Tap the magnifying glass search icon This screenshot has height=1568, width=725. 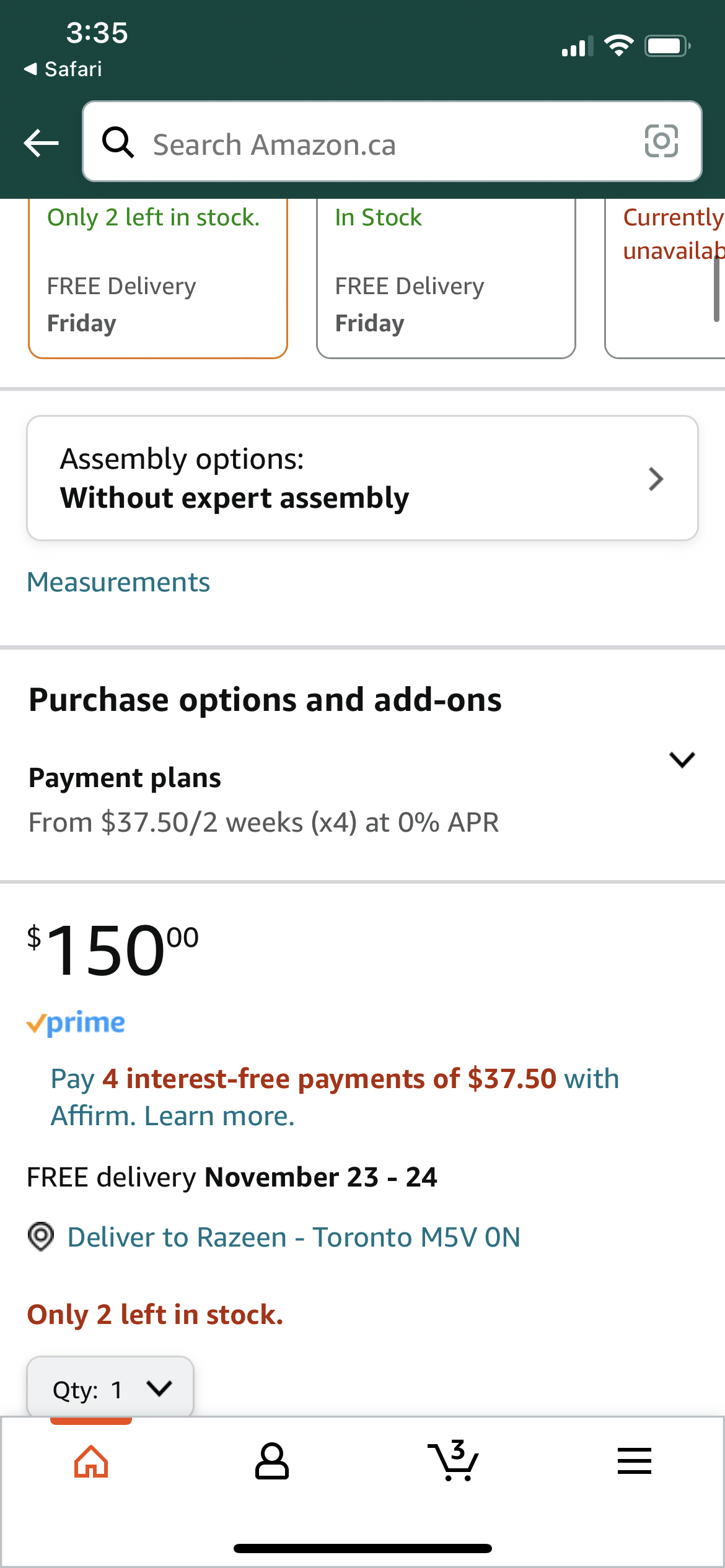click(x=118, y=142)
